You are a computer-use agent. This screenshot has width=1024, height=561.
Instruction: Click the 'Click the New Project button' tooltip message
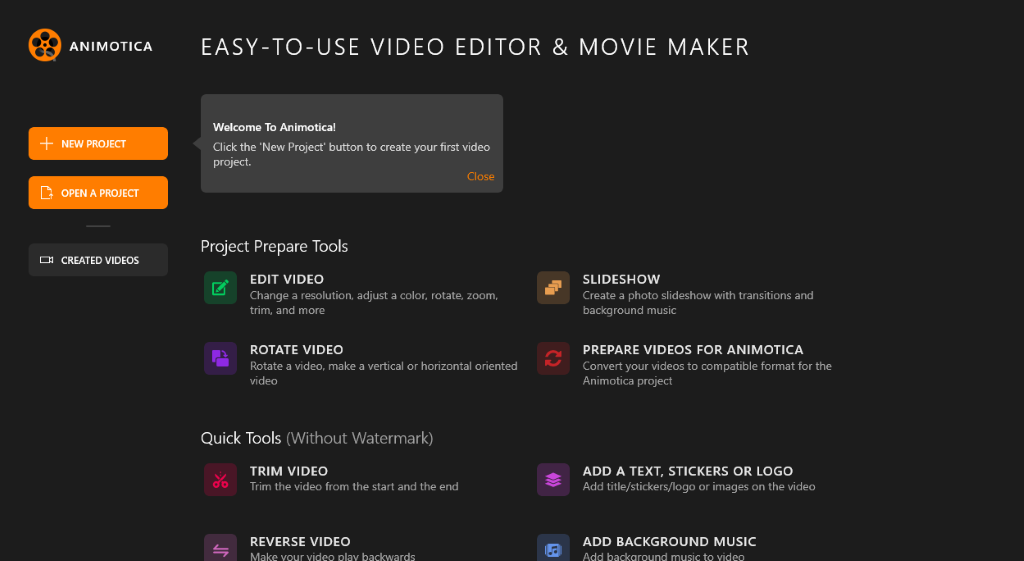click(351, 154)
